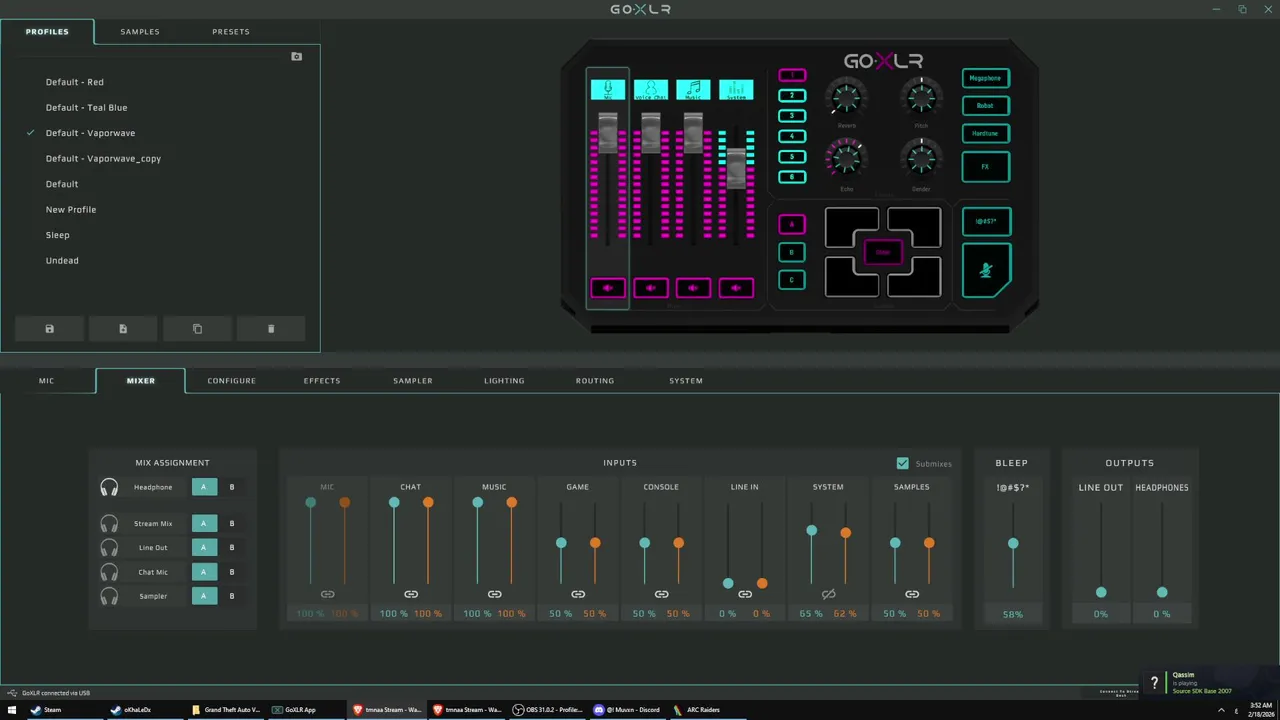The height and width of the screenshot is (720, 1280).
Task: Click the HEADPHONES output slider
Action: [1162, 548]
